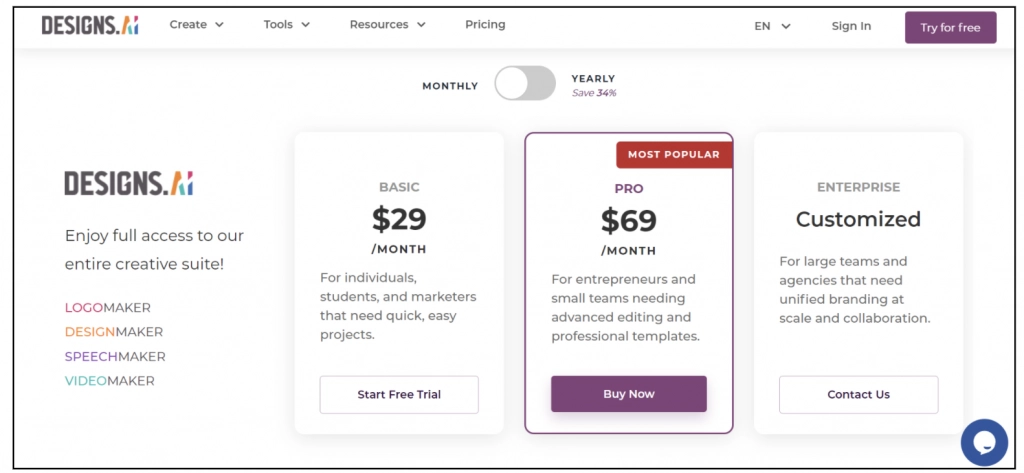Open the EN language selector
Screen dimensions: 1024x473
click(772, 27)
